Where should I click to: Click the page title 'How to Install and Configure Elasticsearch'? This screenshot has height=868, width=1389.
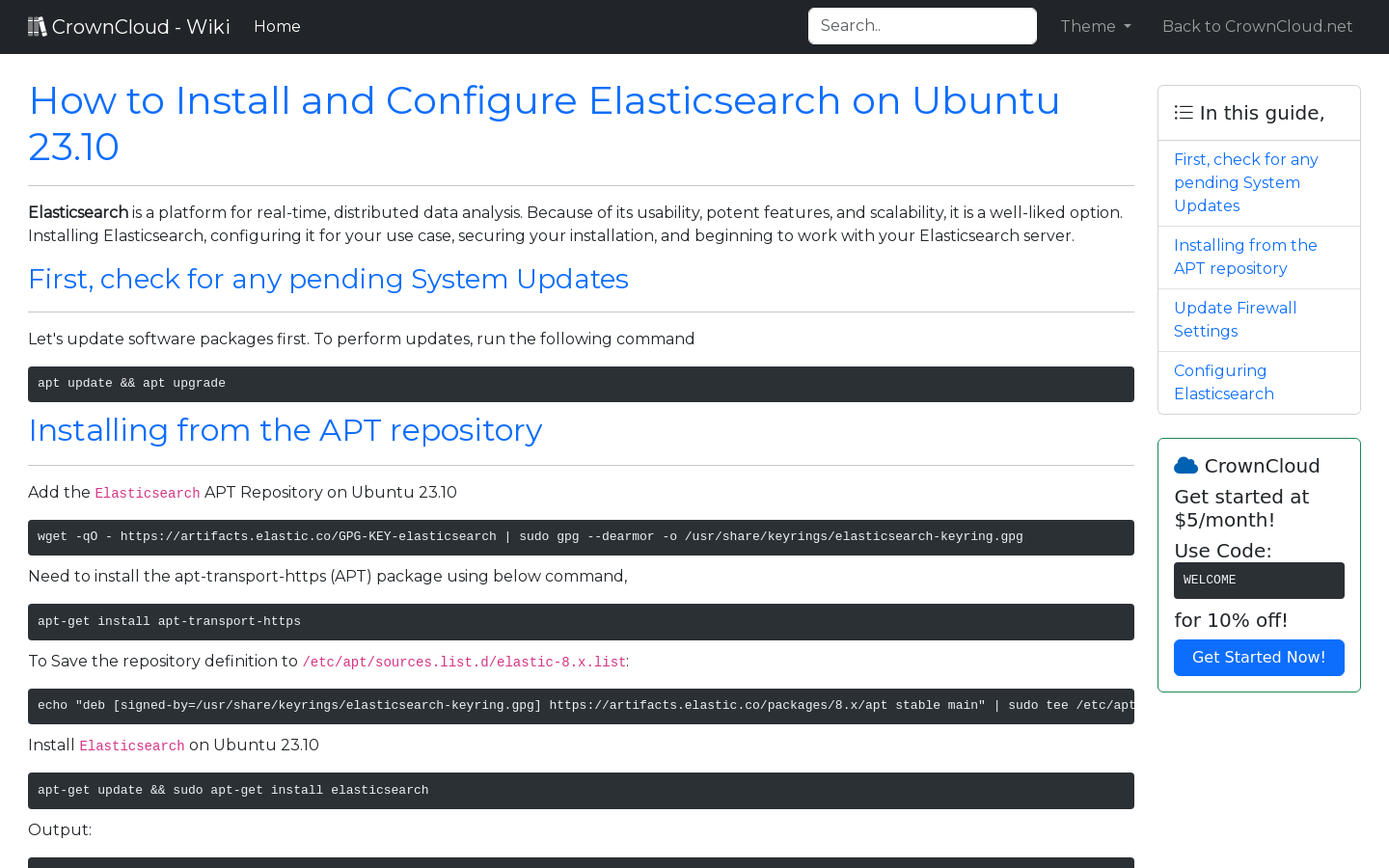(544, 123)
